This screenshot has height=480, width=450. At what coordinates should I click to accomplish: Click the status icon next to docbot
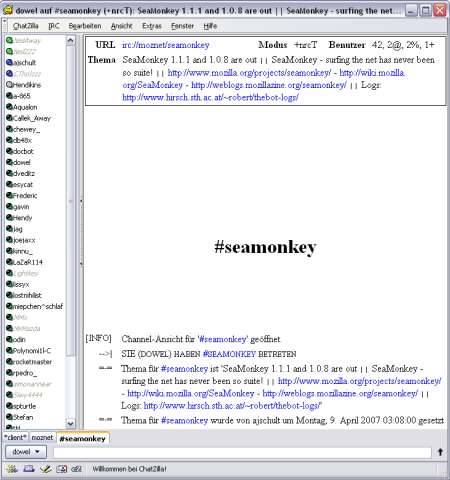click(9, 151)
